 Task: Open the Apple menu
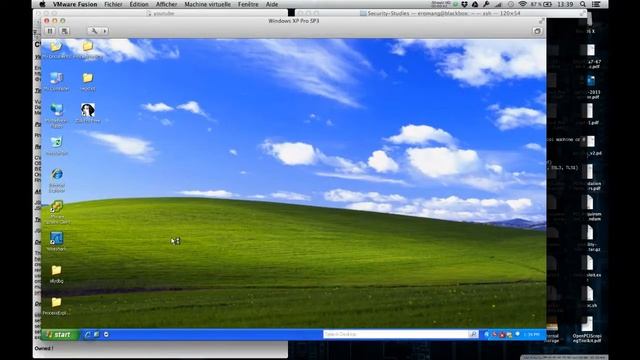click(x=42, y=4)
